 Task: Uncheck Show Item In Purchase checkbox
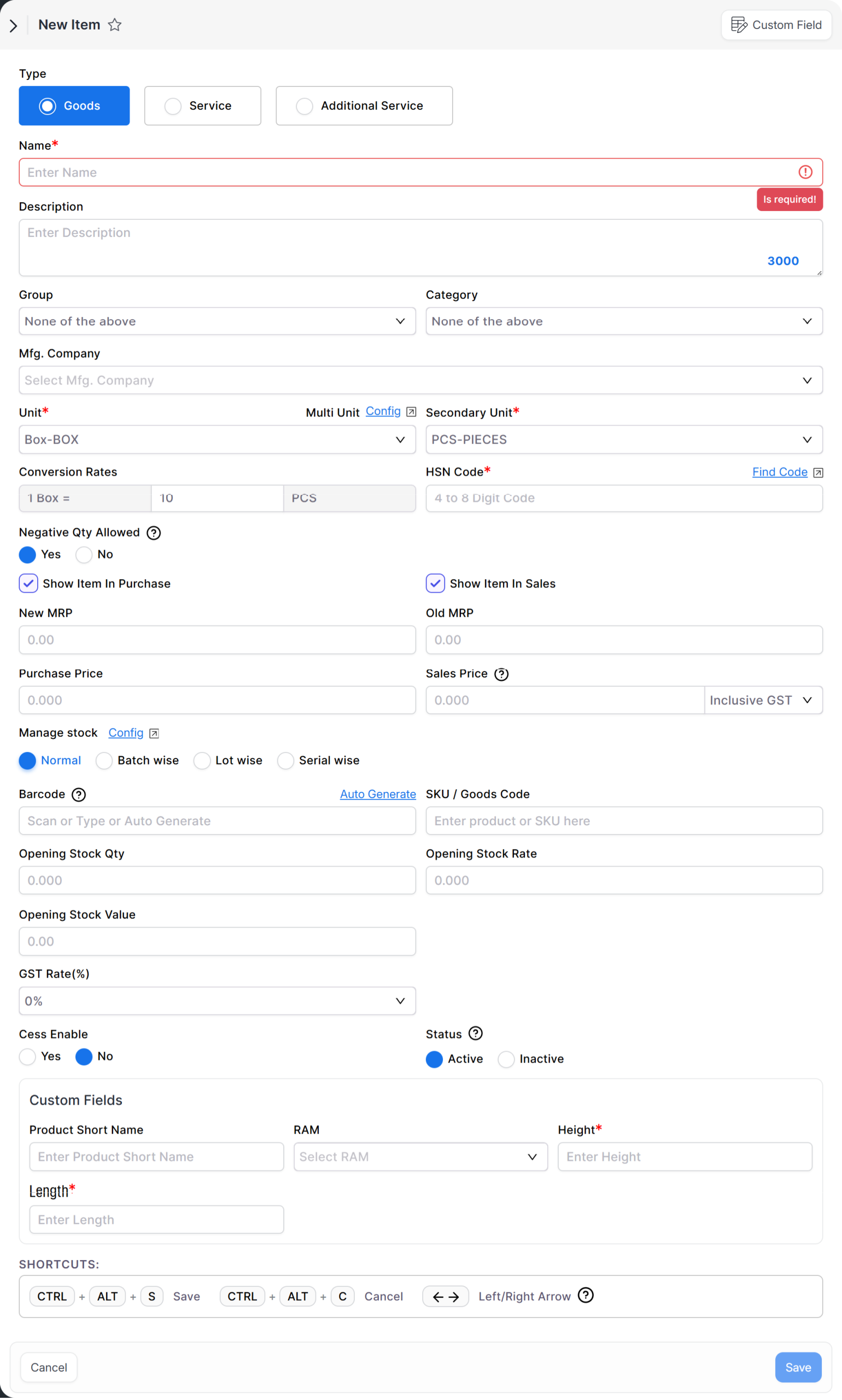pos(28,584)
